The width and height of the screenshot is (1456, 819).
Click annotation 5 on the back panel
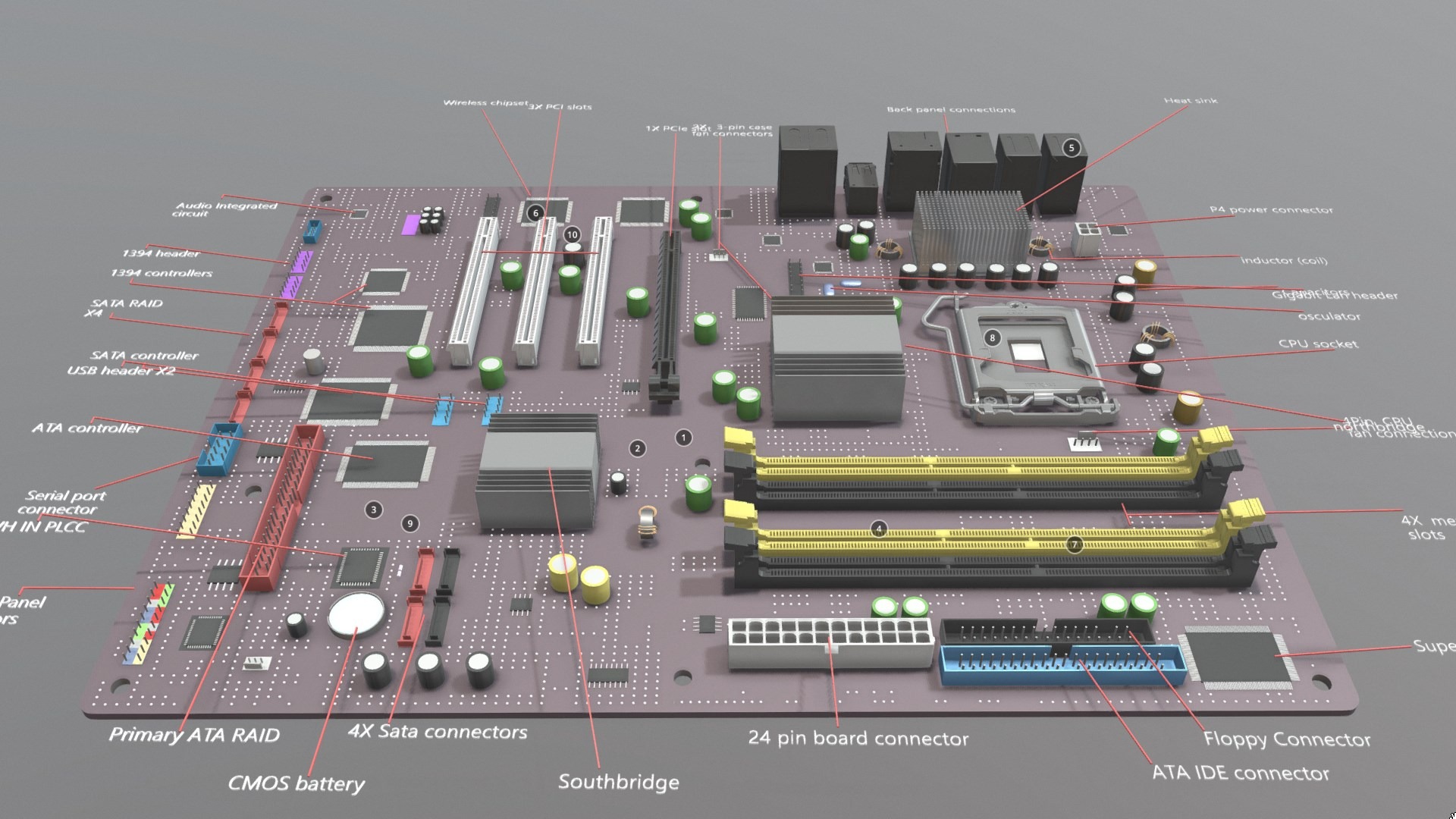pos(1072,147)
